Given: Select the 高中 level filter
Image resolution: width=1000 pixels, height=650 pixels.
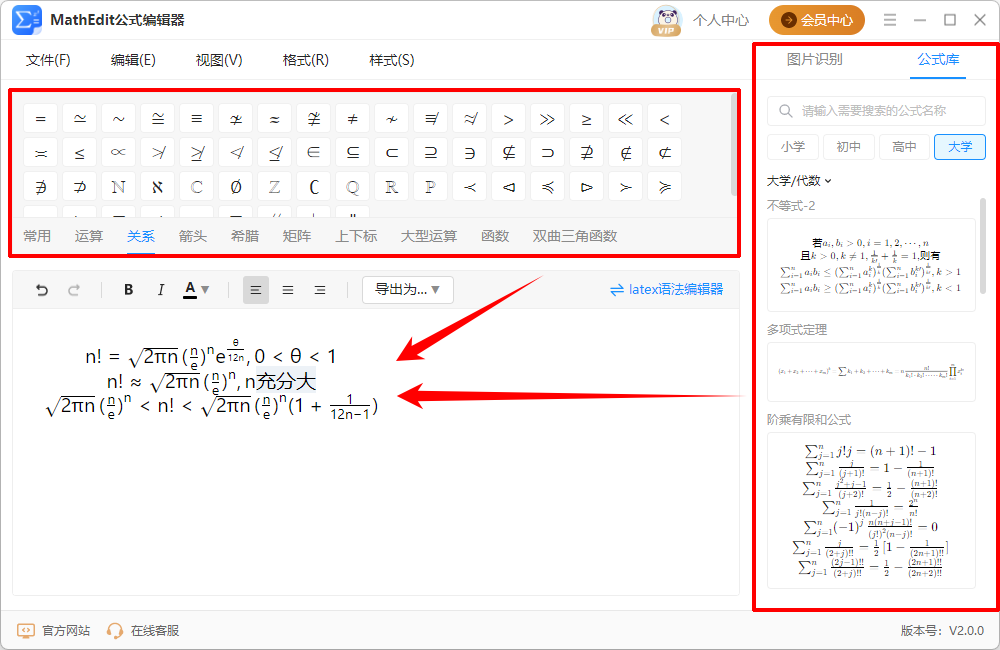Looking at the screenshot, I should pyautogui.click(x=904, y=147).
